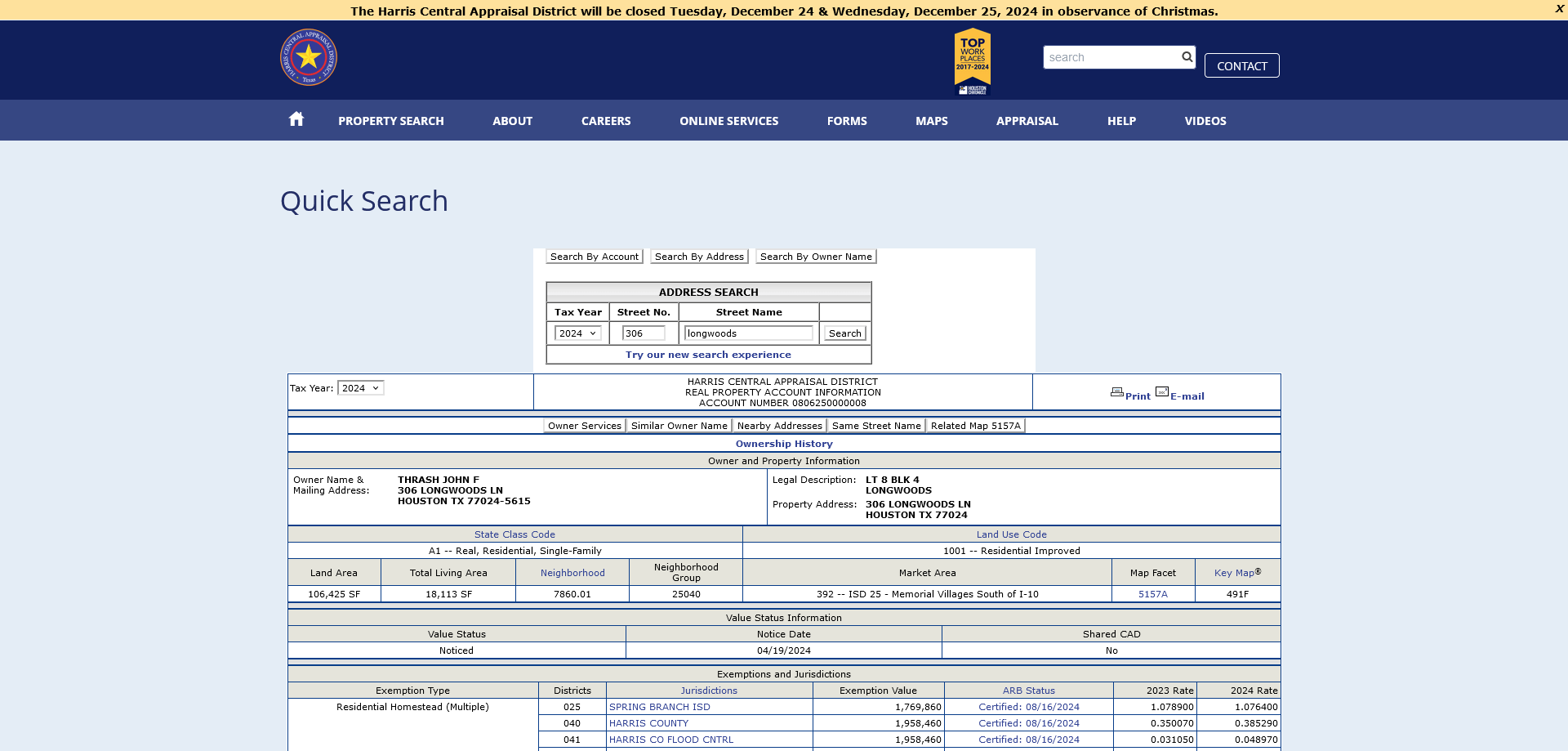Open the CONTACT page

click(x=1241, y=65)
